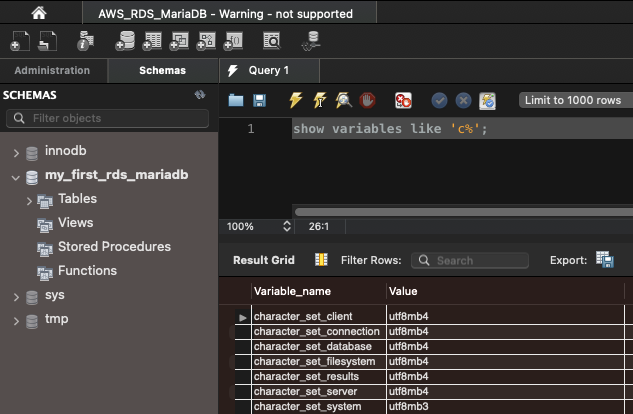
Task: Click the utf8mb3 value cell
Action: click(505, 406)
